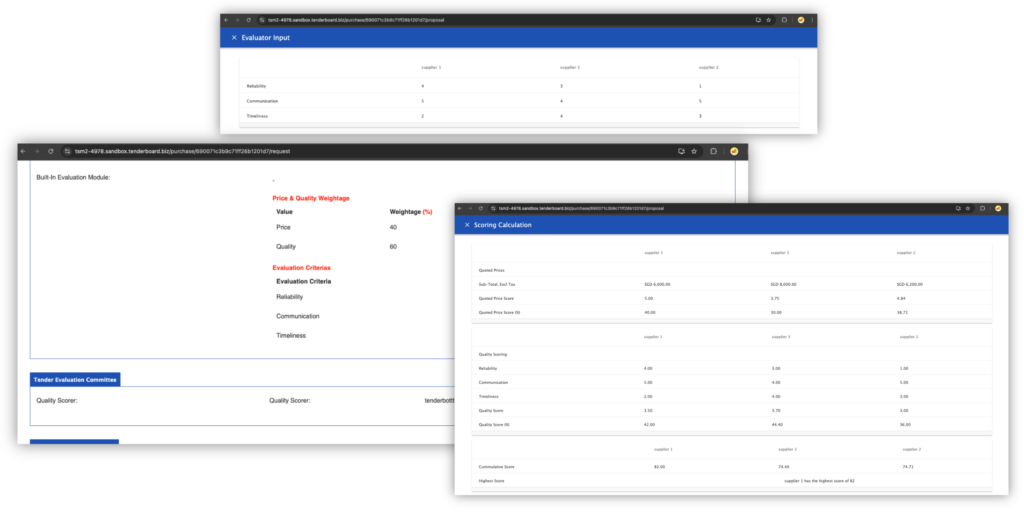Click profile avatar in Evaluator Input window

pos(800,20)
